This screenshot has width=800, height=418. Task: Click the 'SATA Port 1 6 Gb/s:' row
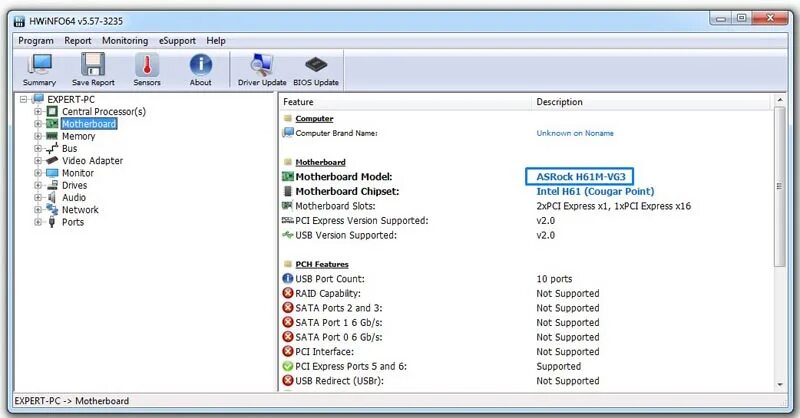coord(527,323)
